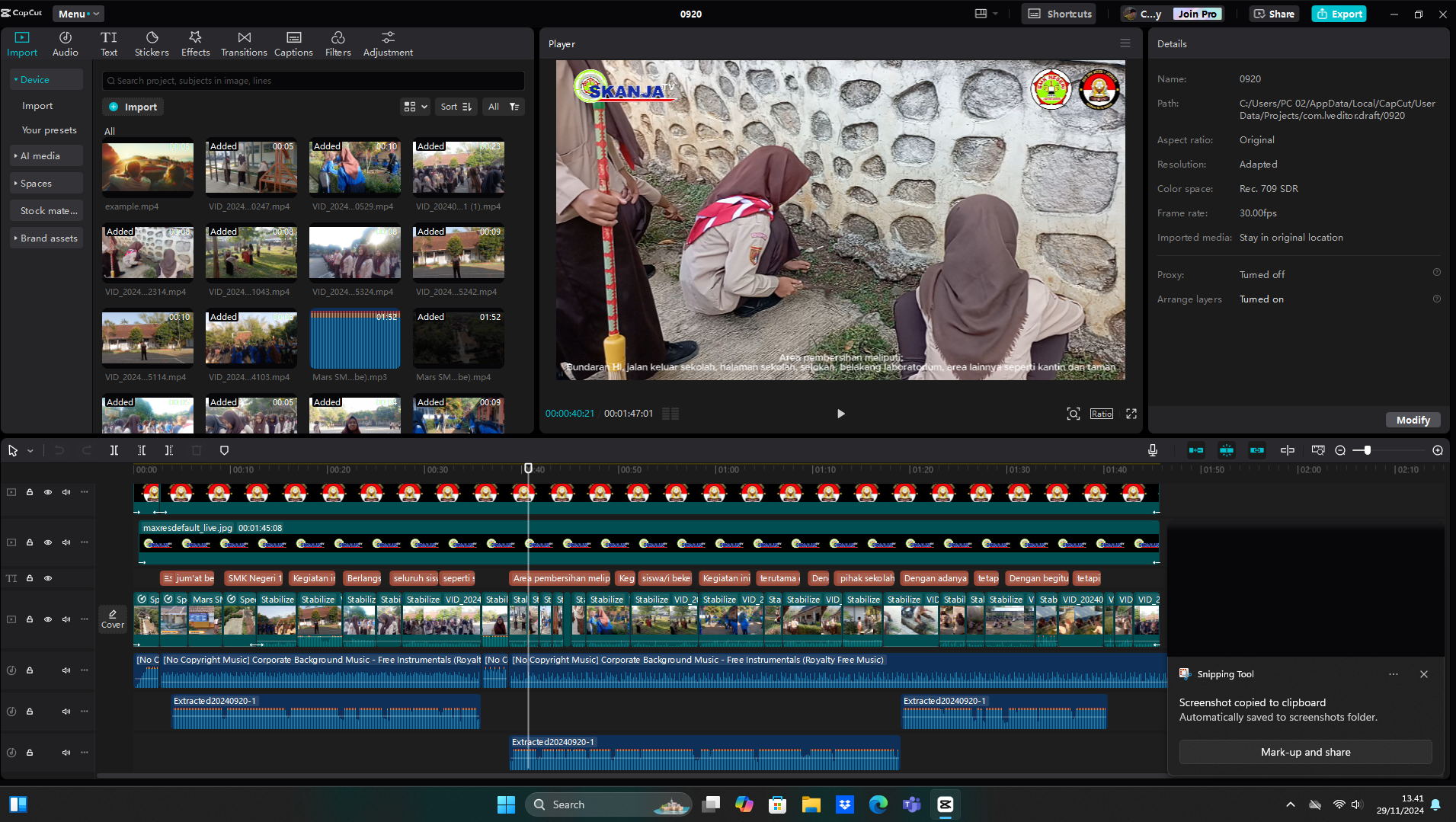Open the Menu dropdown
Viewport: 1456px width, 822px height.
click(78, 14)
